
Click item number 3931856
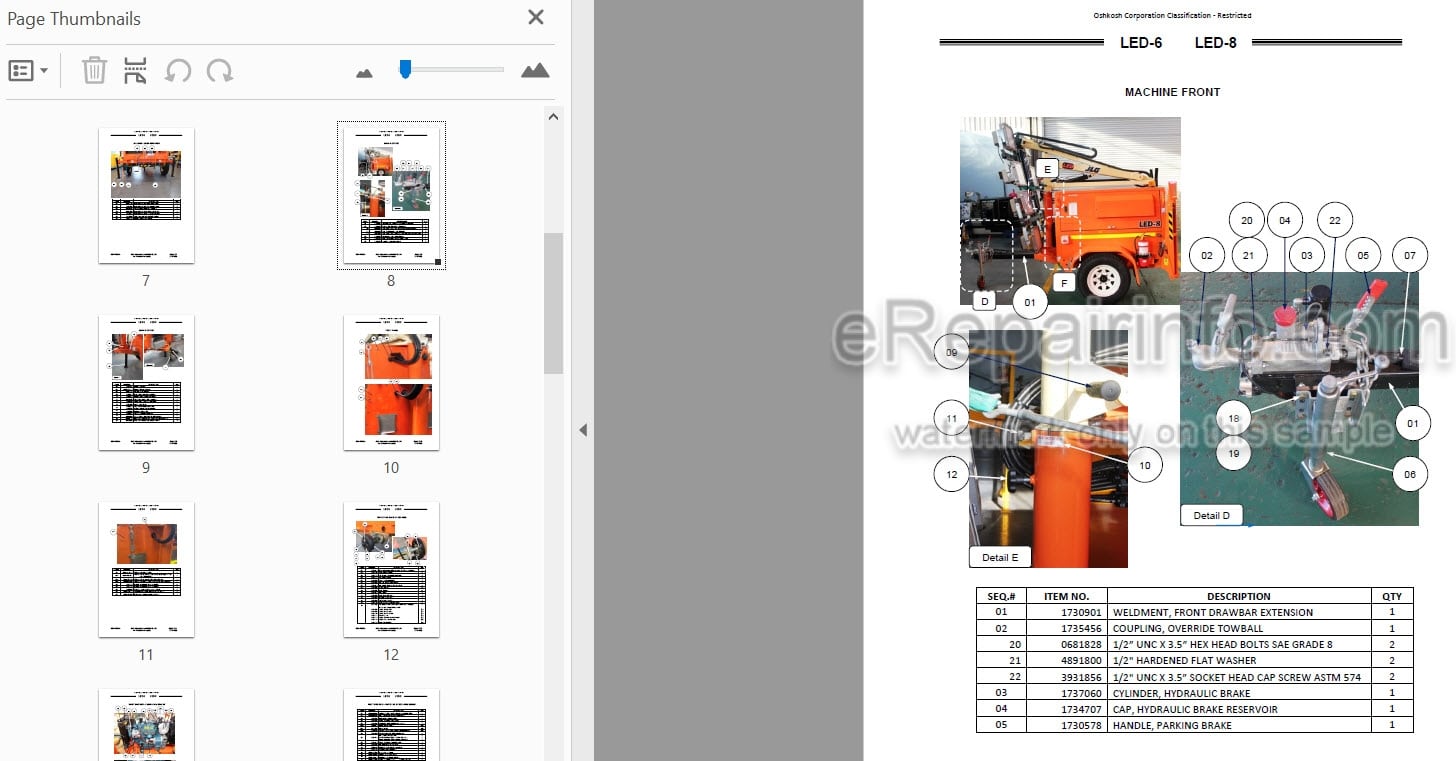click(1081, 677)
